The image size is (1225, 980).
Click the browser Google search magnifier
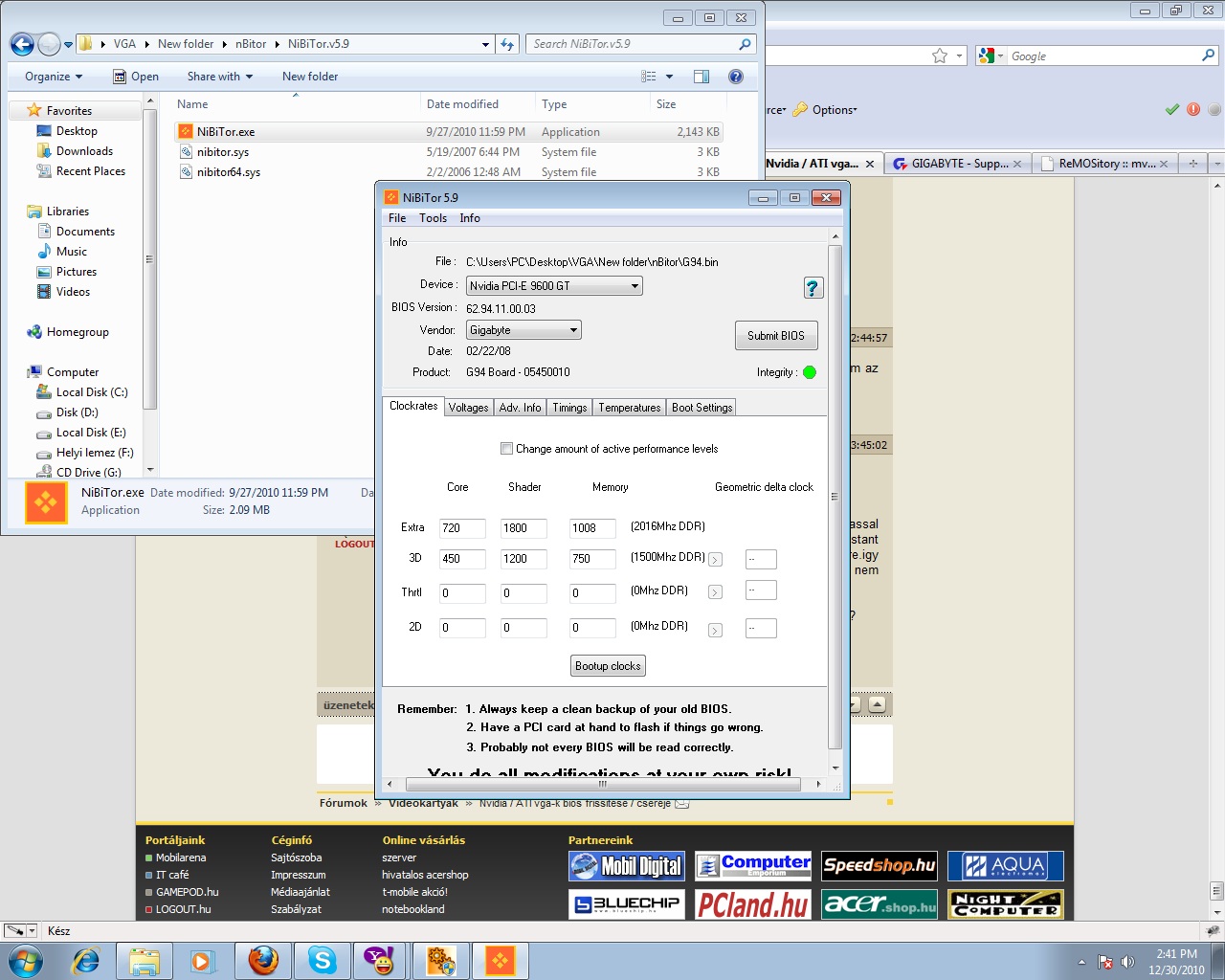tap(1208, 56)
